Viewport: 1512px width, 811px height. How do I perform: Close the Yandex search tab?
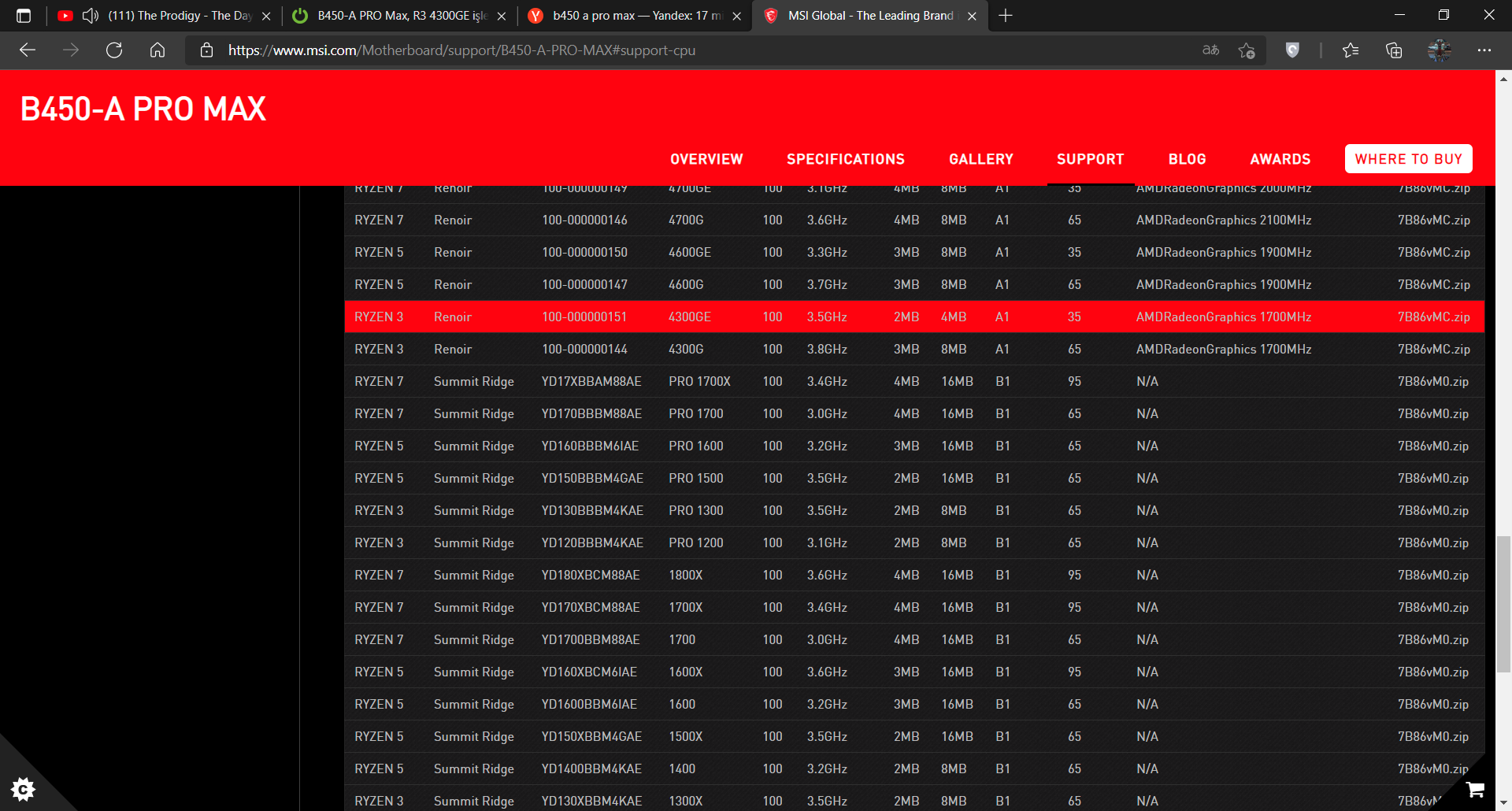(736, 16)
